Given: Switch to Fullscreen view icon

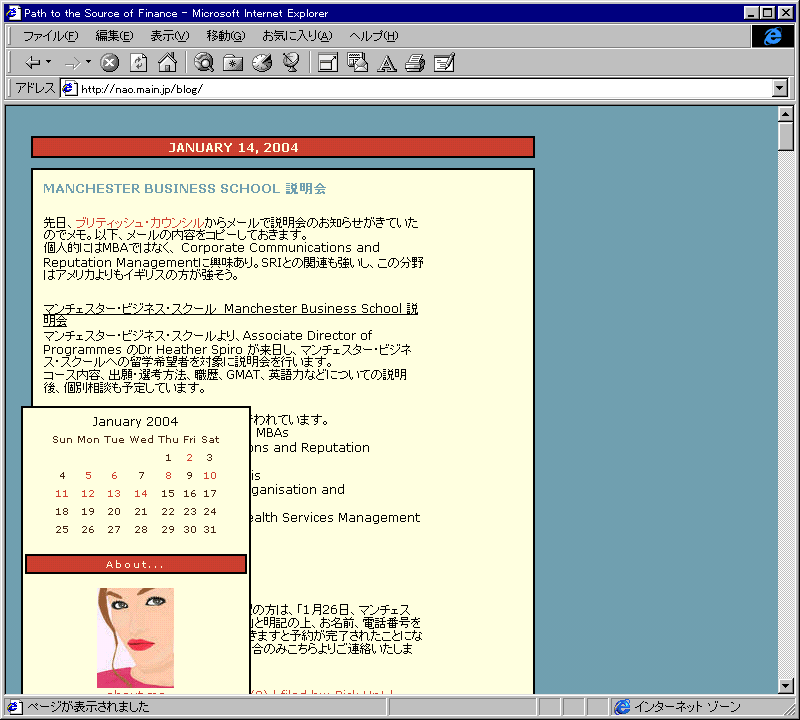Looking at the screenshot, I should pyautogui.click(x=328, y=63).
